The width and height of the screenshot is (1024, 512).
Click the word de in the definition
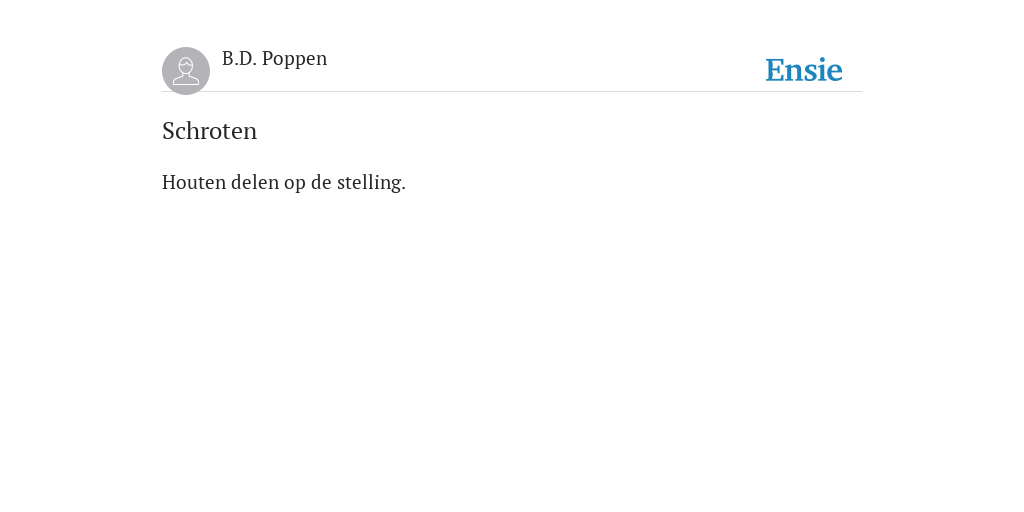click(321, 182)
